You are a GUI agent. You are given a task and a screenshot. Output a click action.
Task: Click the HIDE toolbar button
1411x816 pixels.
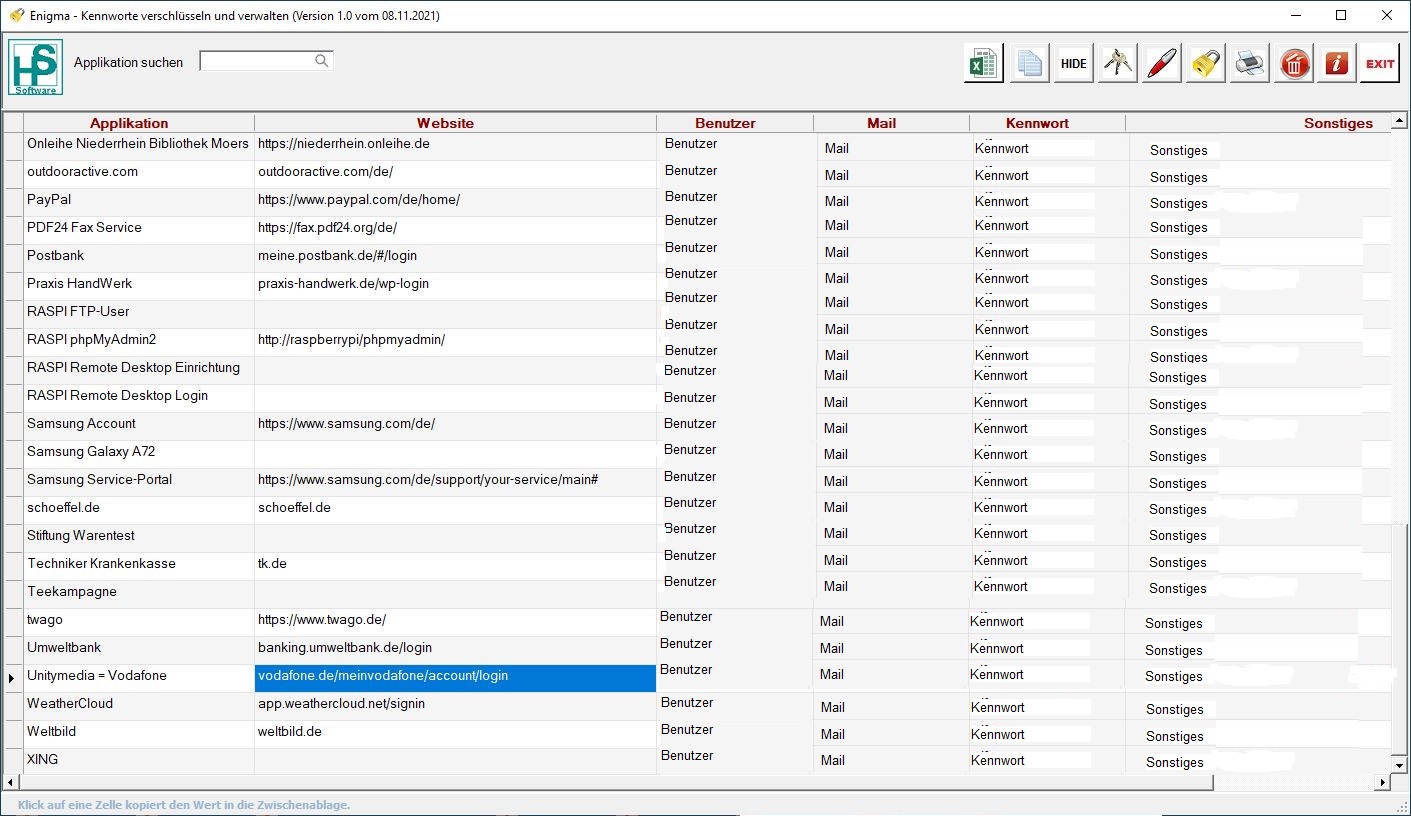click(x=1073, y=63)
